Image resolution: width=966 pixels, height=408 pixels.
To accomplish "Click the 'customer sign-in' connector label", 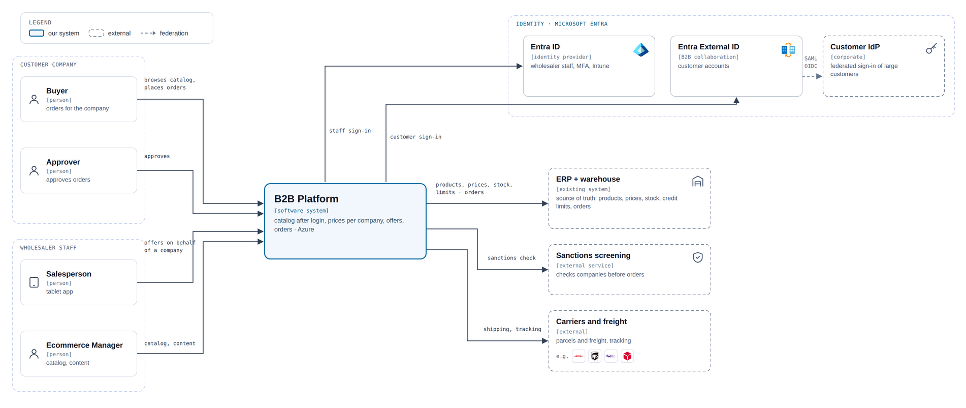I will pos(415,137).
